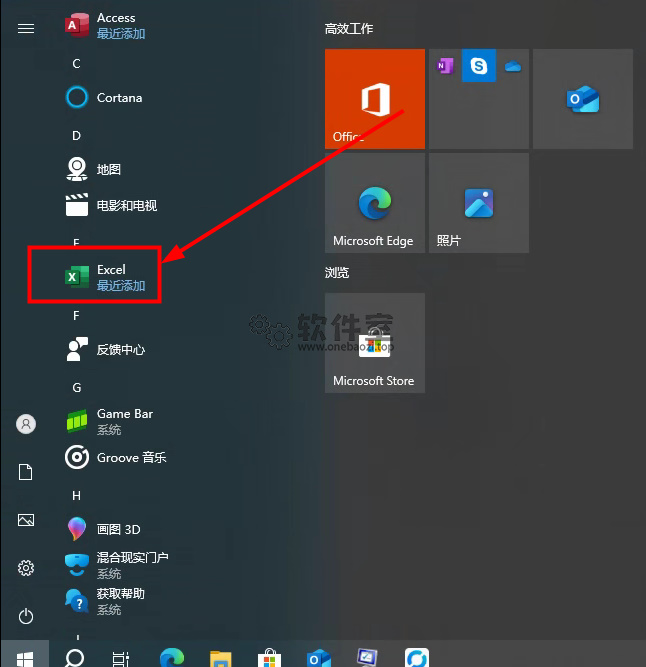Open Documents from the Start sidebar
The width and height of the screenshot is (646, 667).
[x=26, y=472]
